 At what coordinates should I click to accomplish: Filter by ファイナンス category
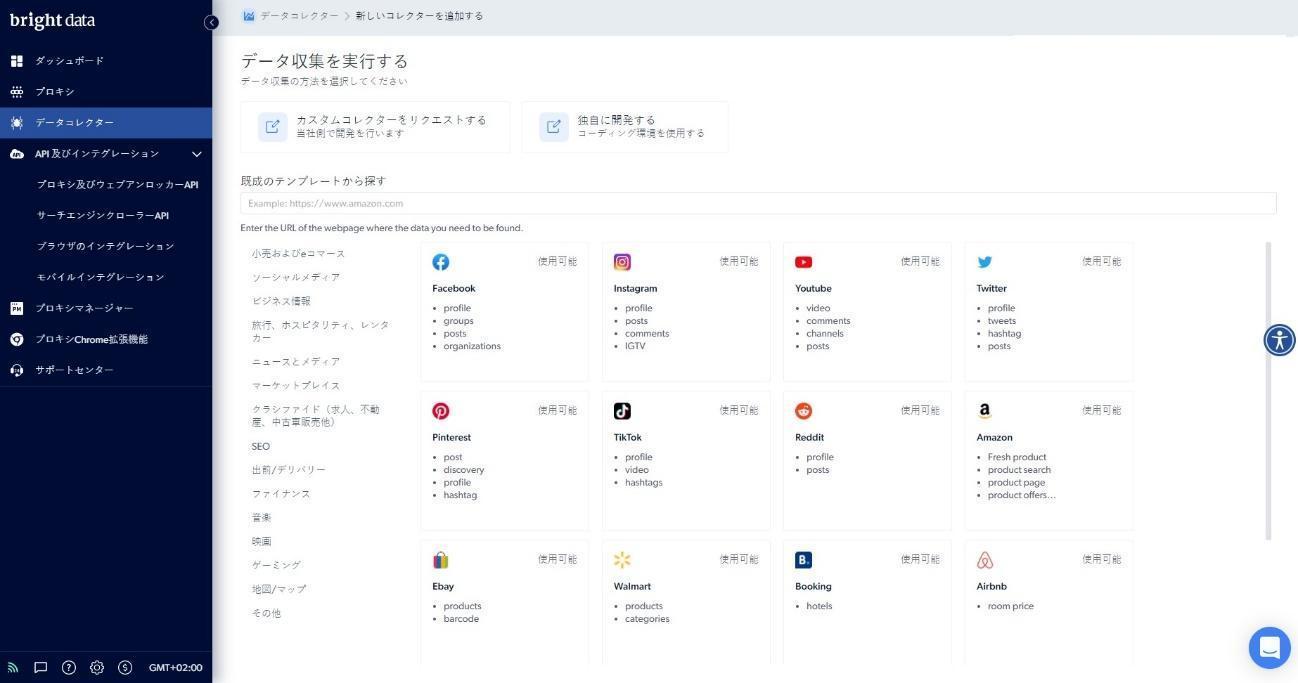pos(281,494)
